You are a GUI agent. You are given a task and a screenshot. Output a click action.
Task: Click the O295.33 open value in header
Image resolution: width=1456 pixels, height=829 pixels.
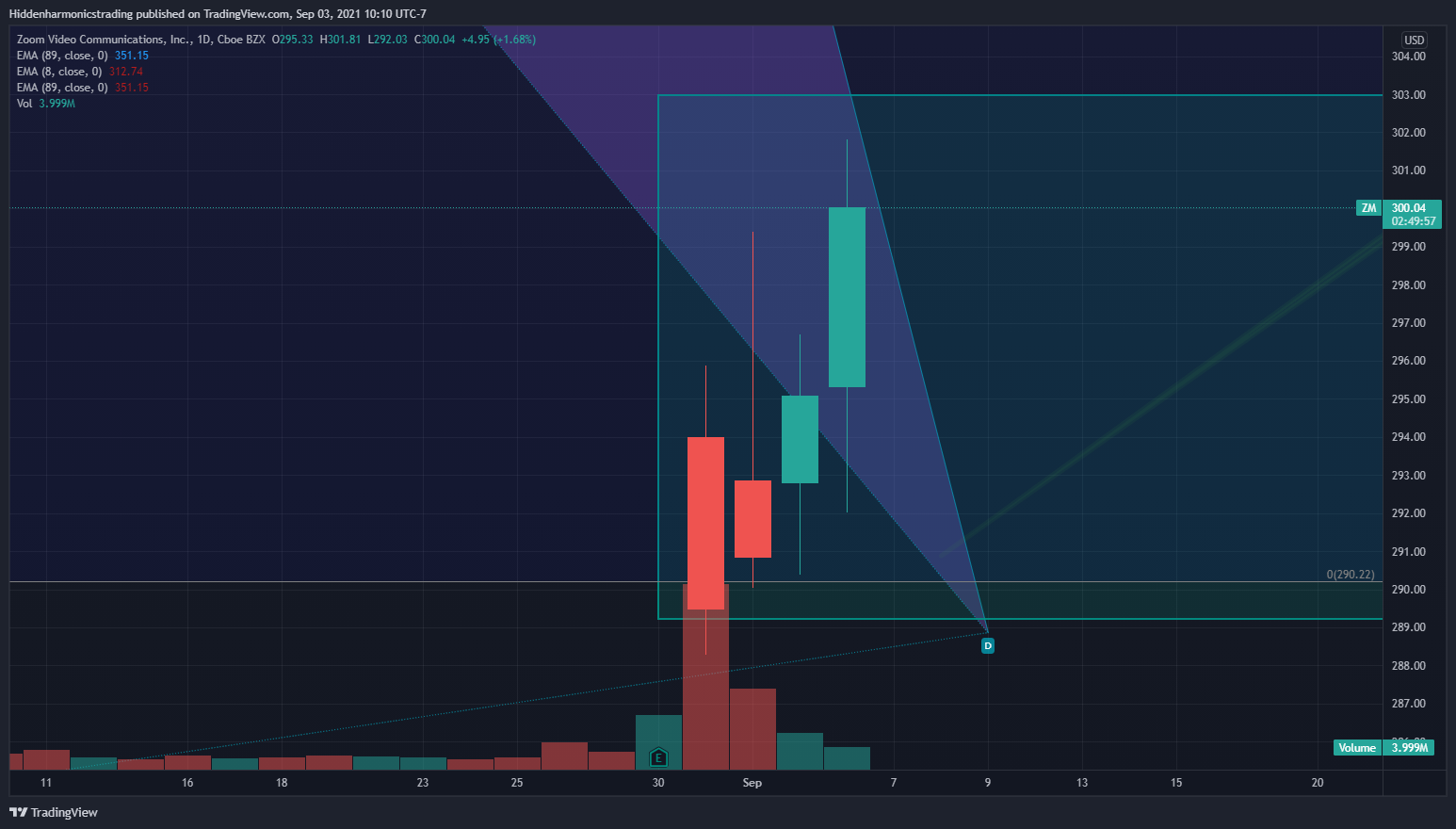[292, 40]
